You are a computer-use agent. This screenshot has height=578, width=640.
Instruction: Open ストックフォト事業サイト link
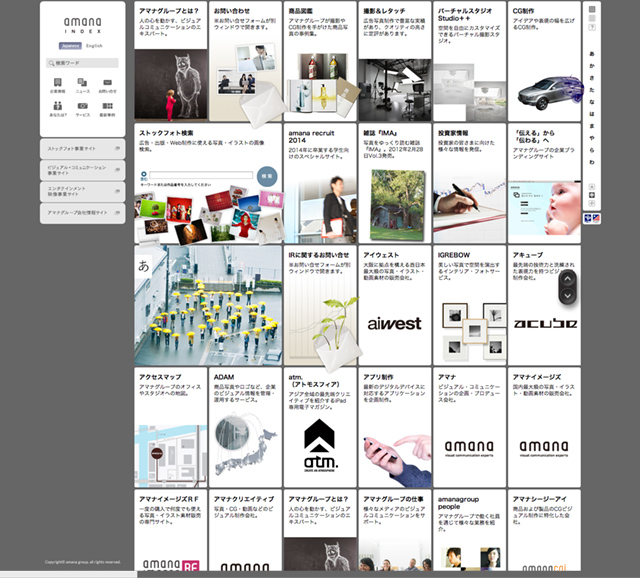pos(82,149)
